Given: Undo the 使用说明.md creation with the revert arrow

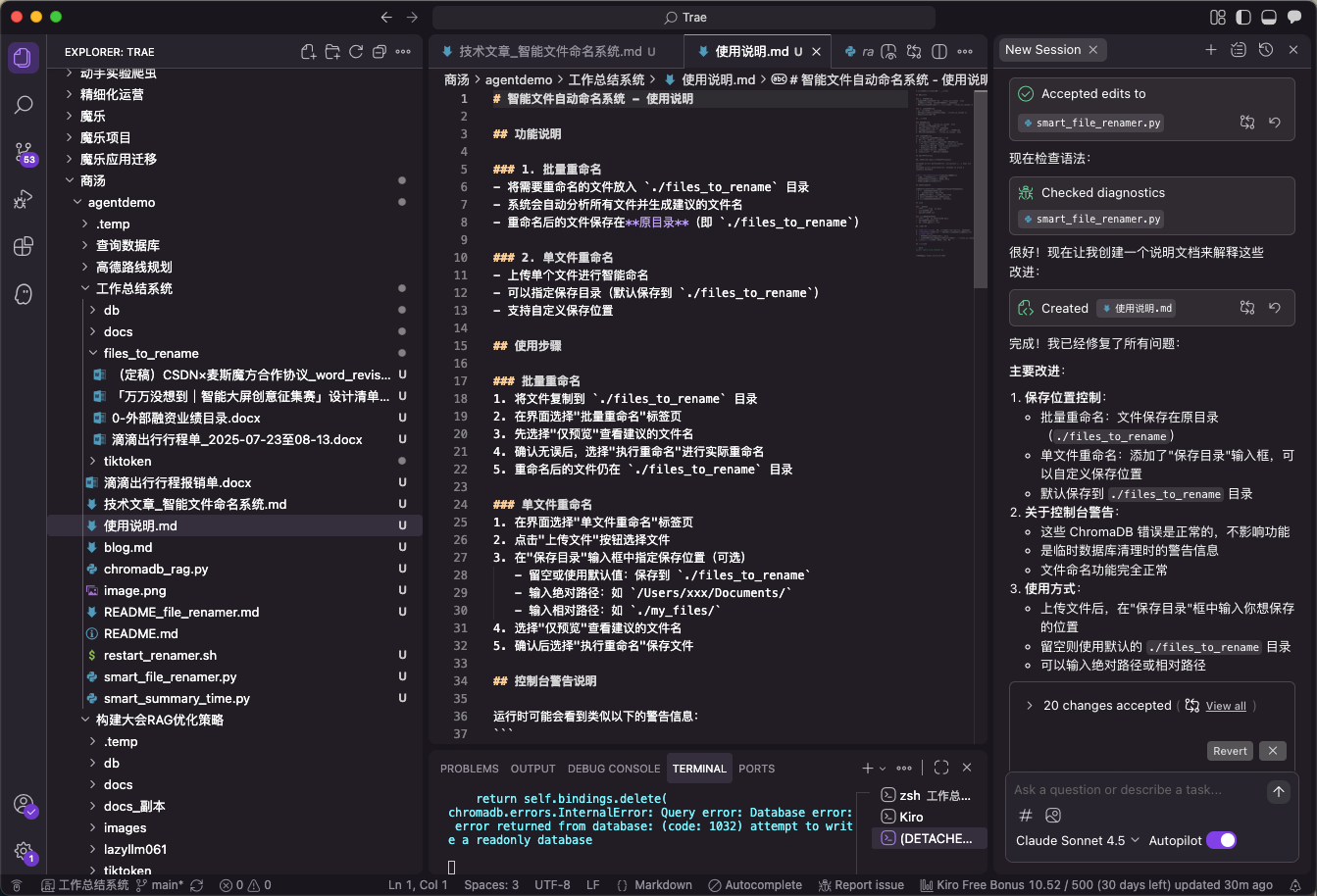Looking at the screenshot, I should pos(1275,308).
